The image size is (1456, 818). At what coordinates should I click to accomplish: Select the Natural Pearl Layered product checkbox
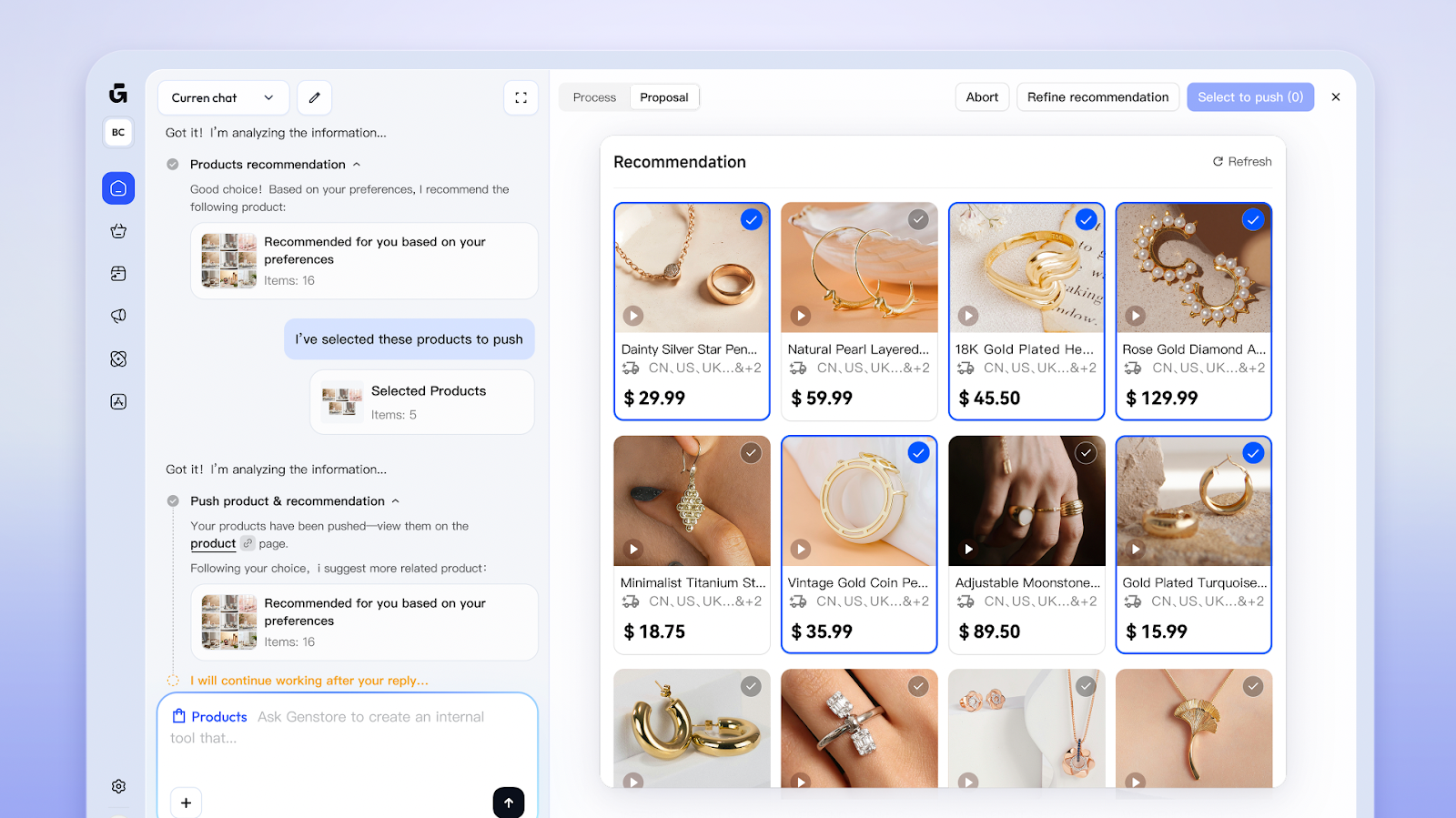pyautogui.click(x=918, y=219)
